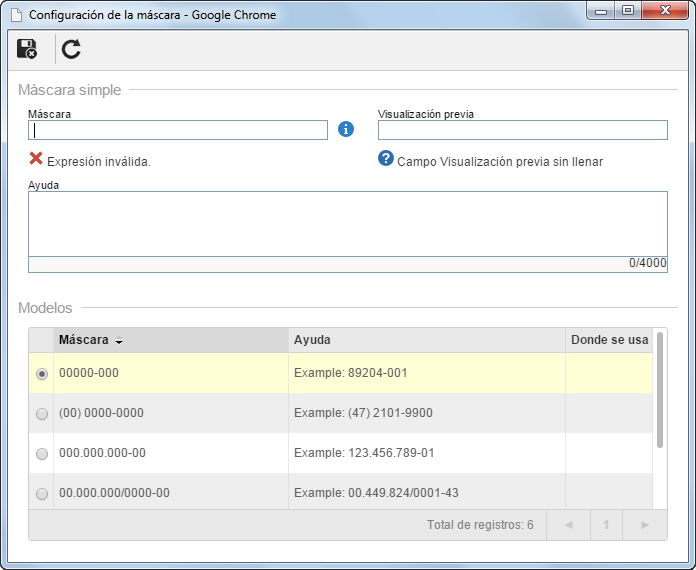Click the text Example: (47) 2101-9900
Viewport: 696px width, 570px height.
(x=363, y=413)
